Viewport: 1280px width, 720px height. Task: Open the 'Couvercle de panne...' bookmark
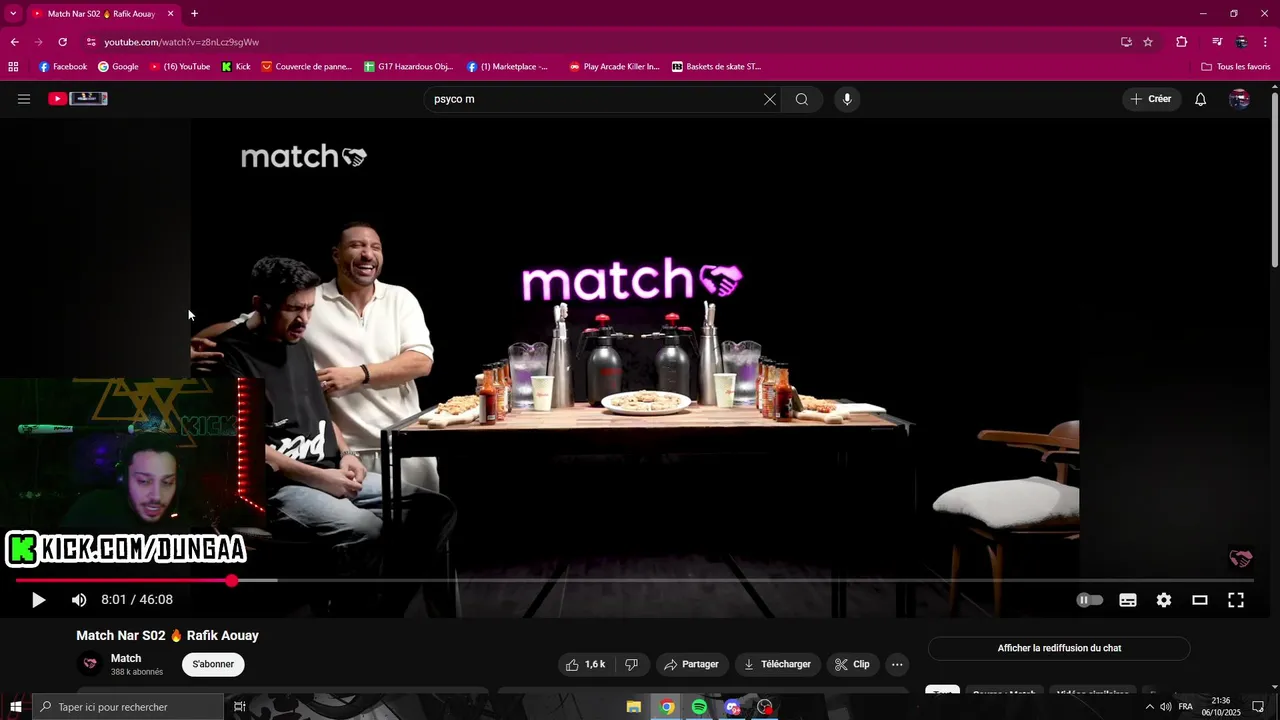(x=307, y=67)
